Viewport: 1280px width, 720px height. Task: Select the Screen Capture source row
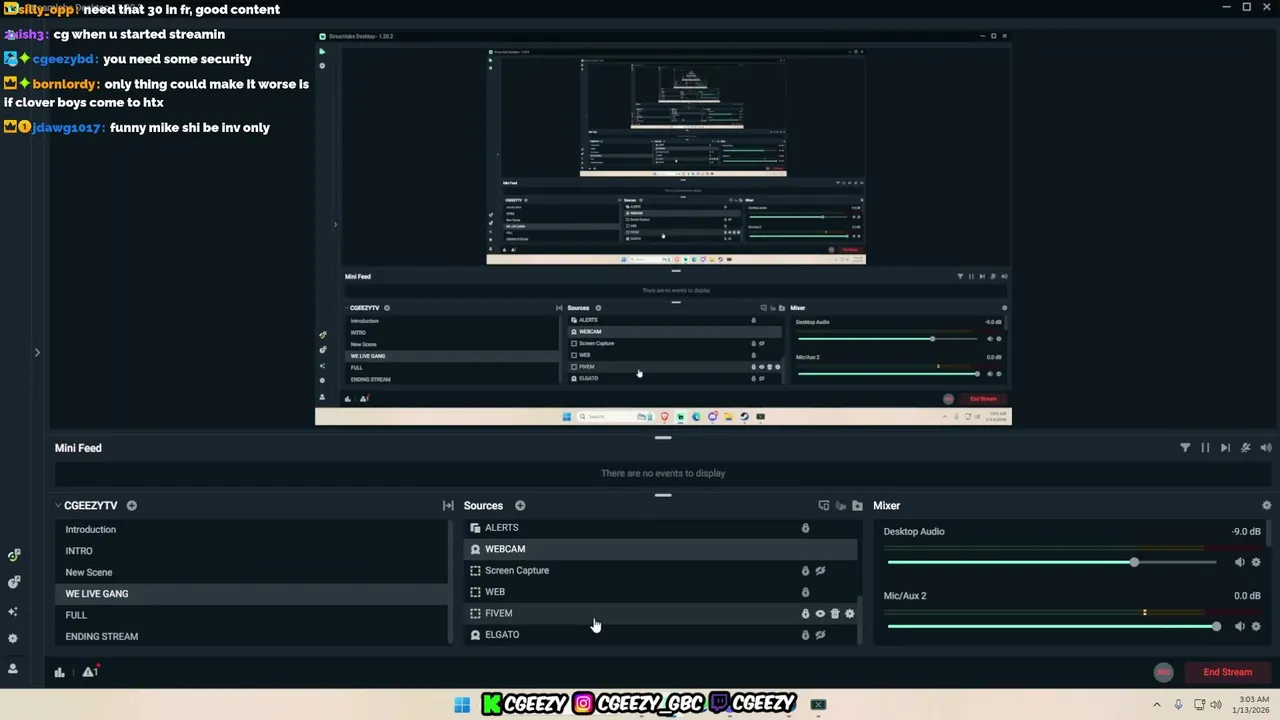click(x=660, y=571)
